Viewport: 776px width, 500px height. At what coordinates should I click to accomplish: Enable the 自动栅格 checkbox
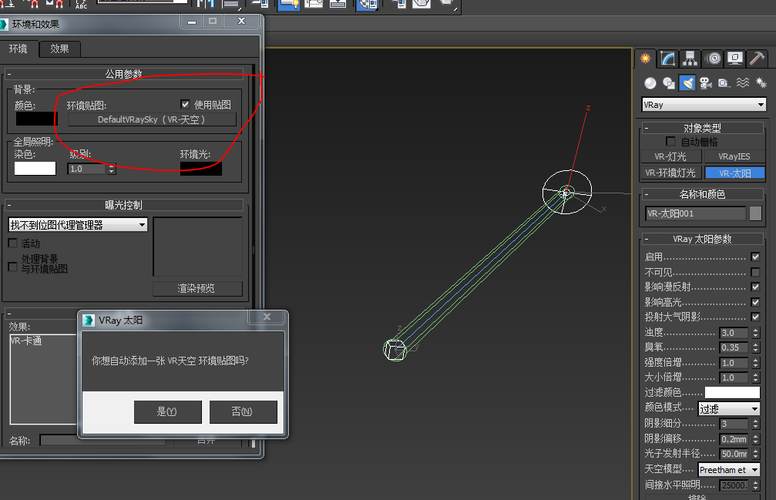point(671,142)
